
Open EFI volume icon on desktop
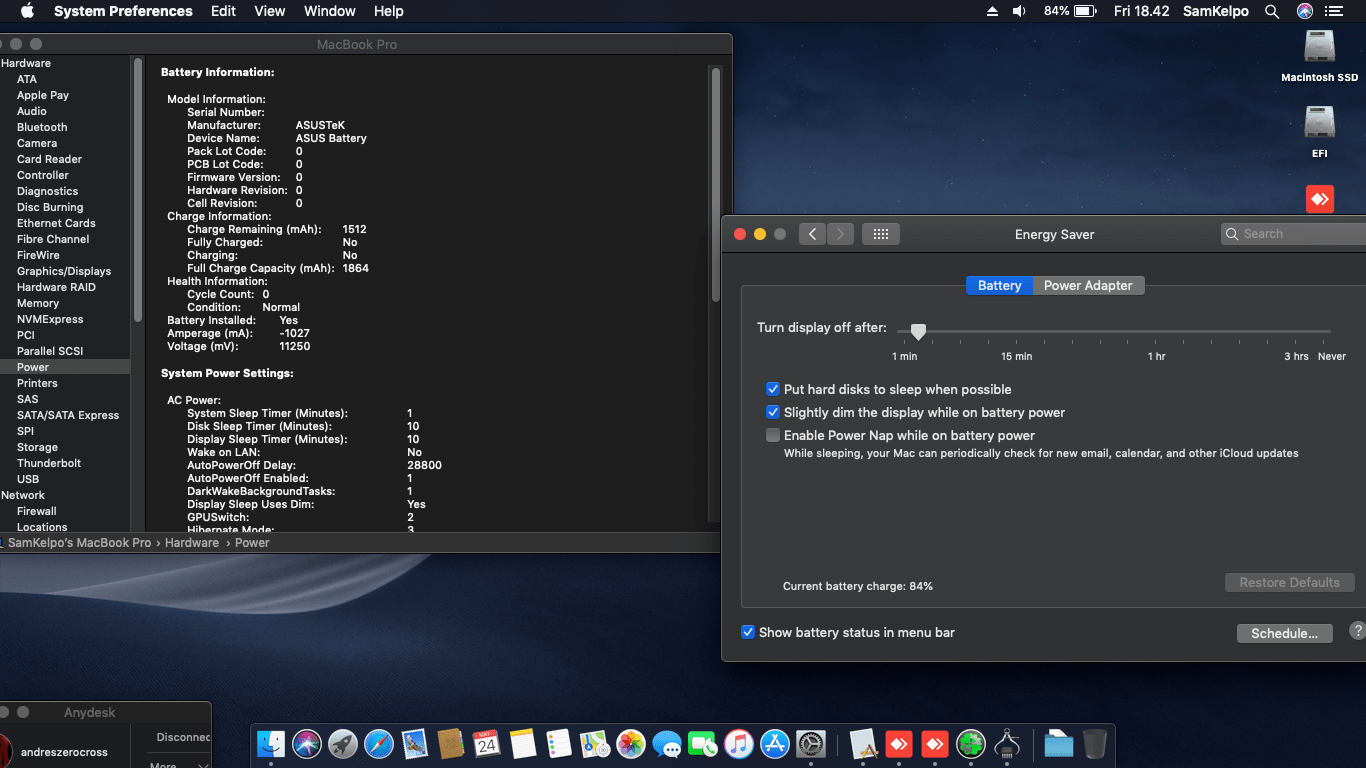coord(1320,124)
